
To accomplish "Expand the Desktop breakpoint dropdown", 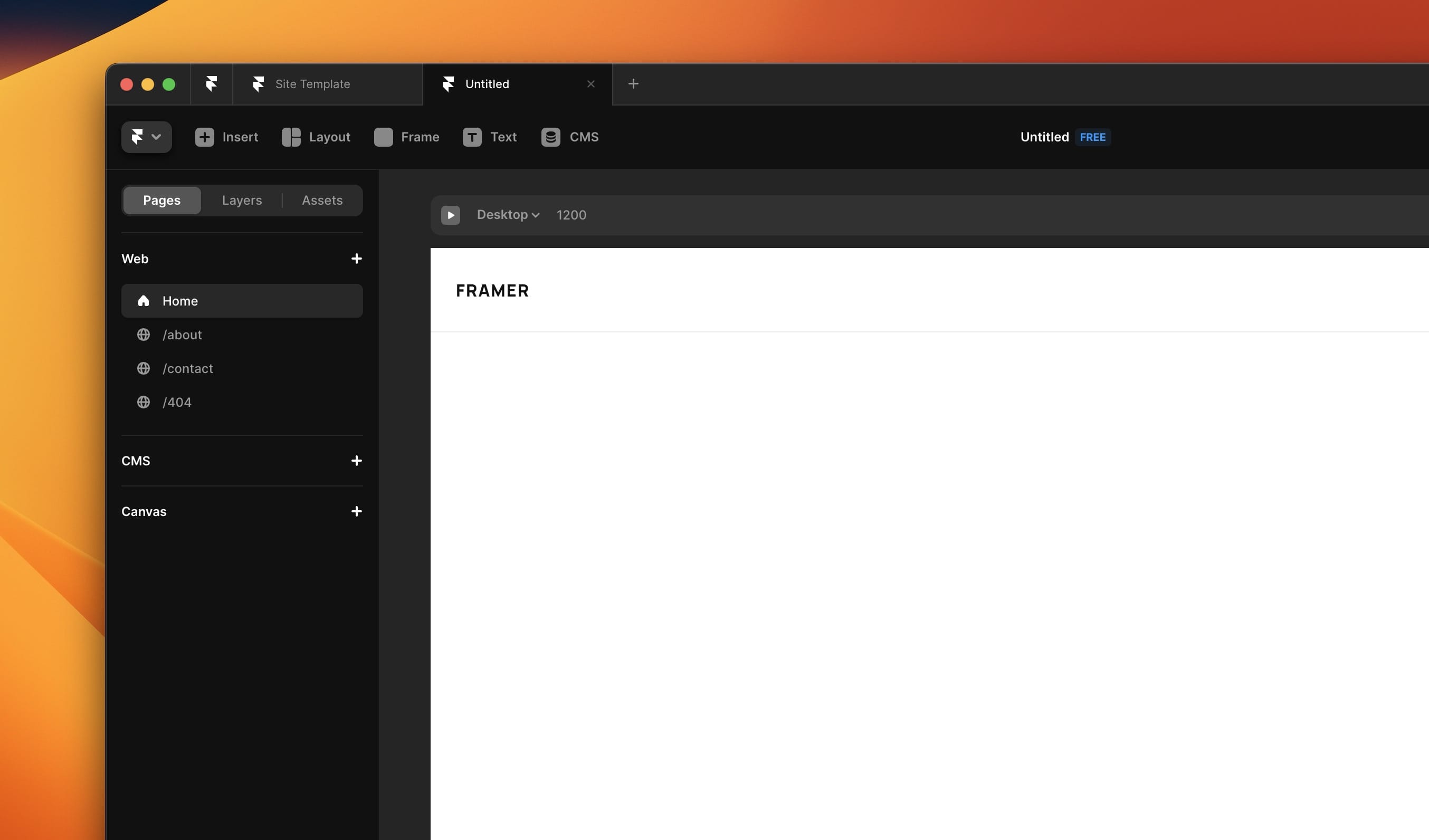I will (508, 215).
